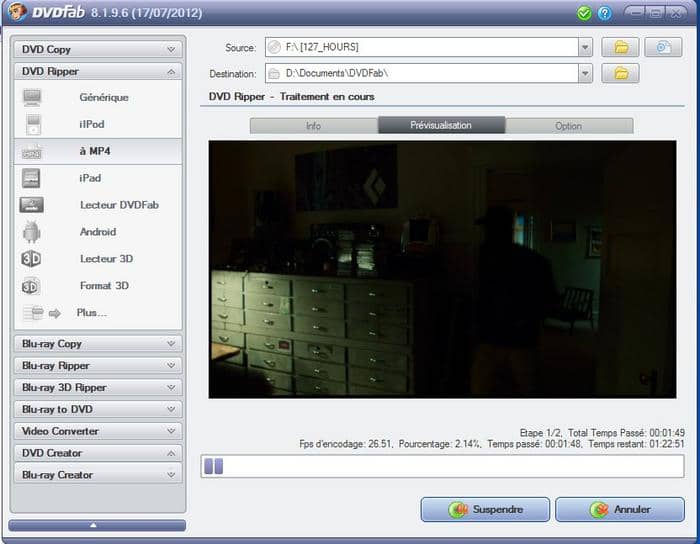Browse destination folder icon
Viewport: 700px width, 544px height.
coord(620,73)
